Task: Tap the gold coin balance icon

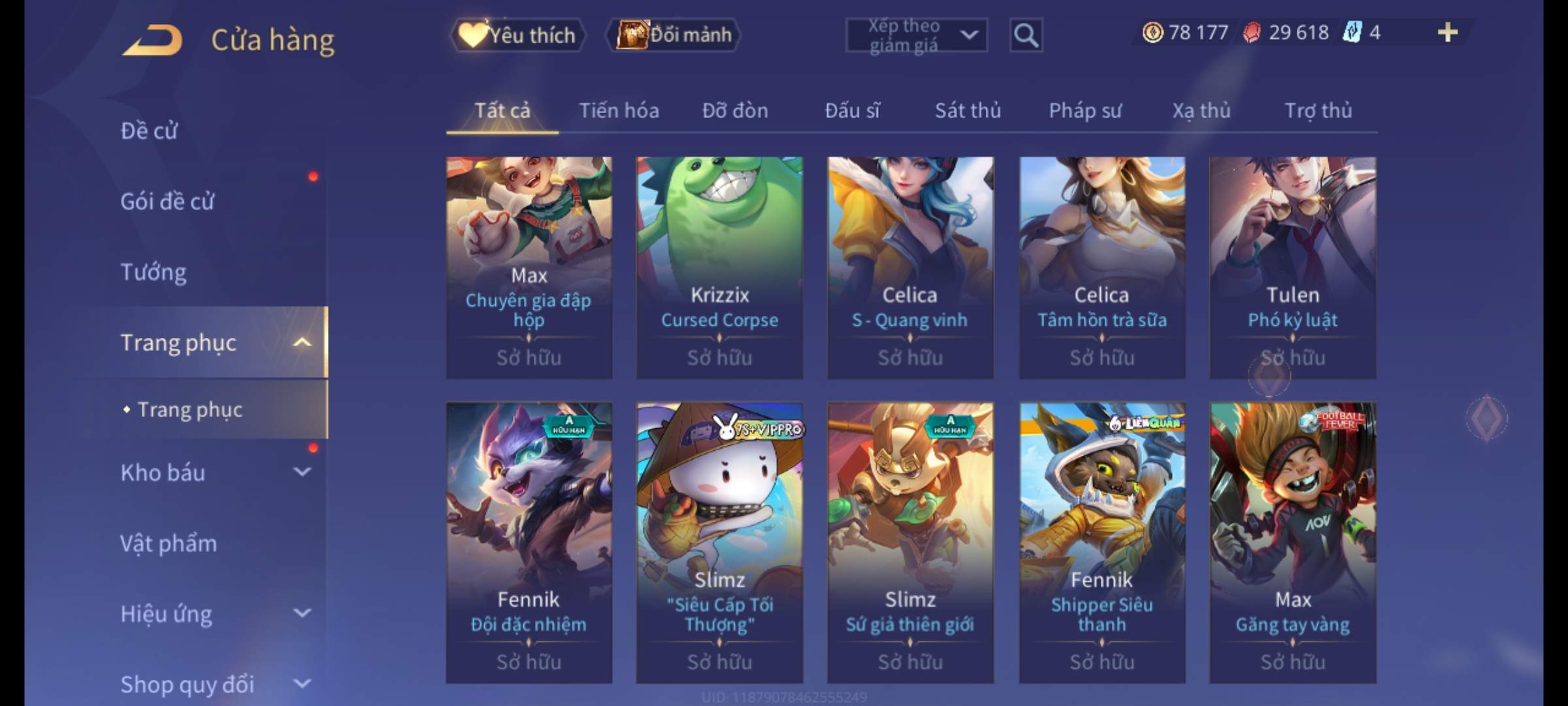Action: 1152,32
